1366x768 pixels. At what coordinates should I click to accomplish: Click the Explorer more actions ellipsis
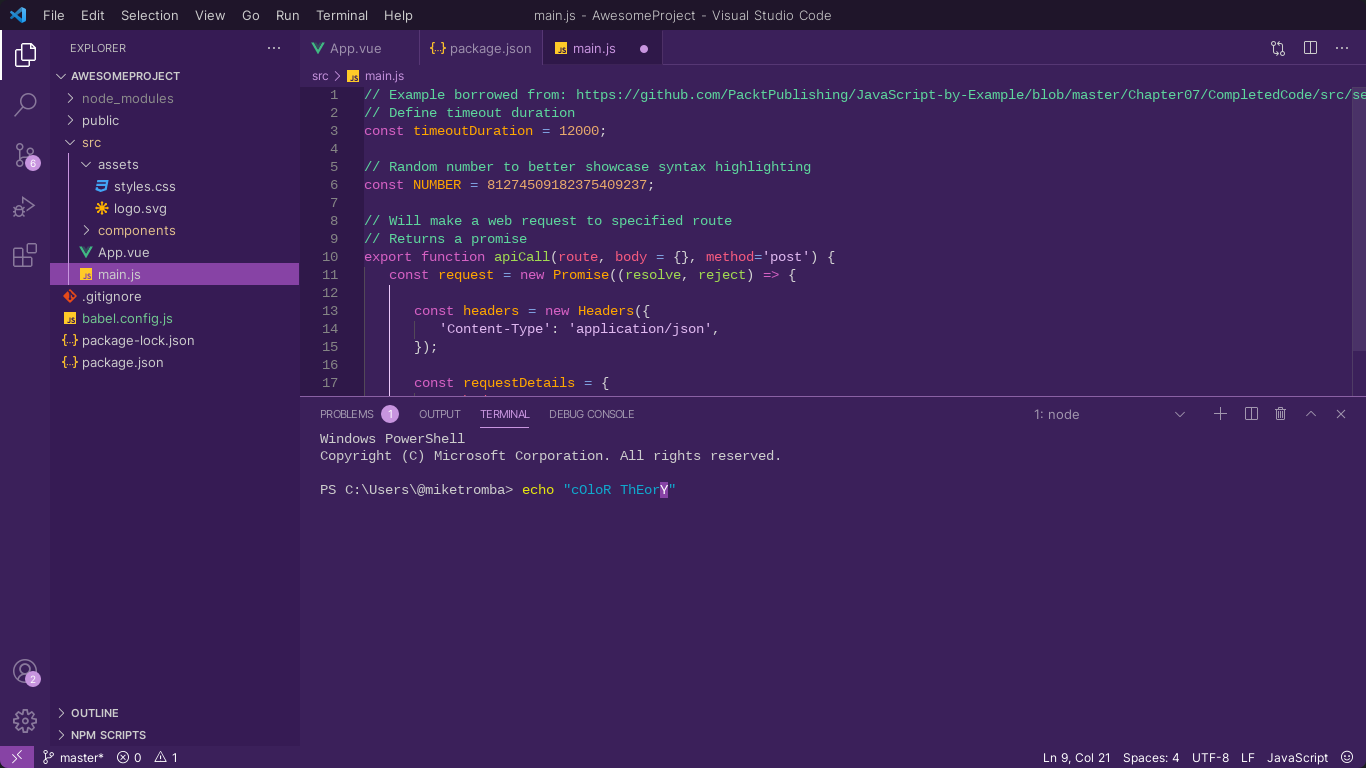pos(274,48)
